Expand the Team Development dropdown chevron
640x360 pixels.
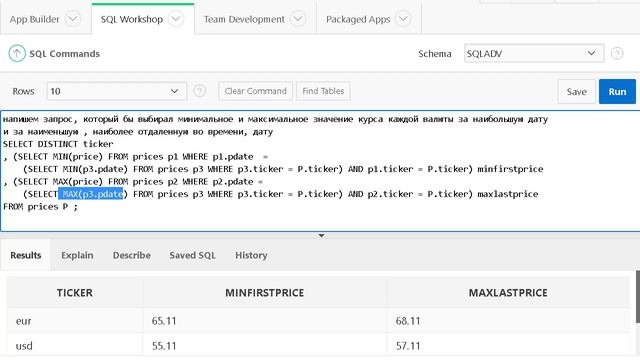(298, 19)
